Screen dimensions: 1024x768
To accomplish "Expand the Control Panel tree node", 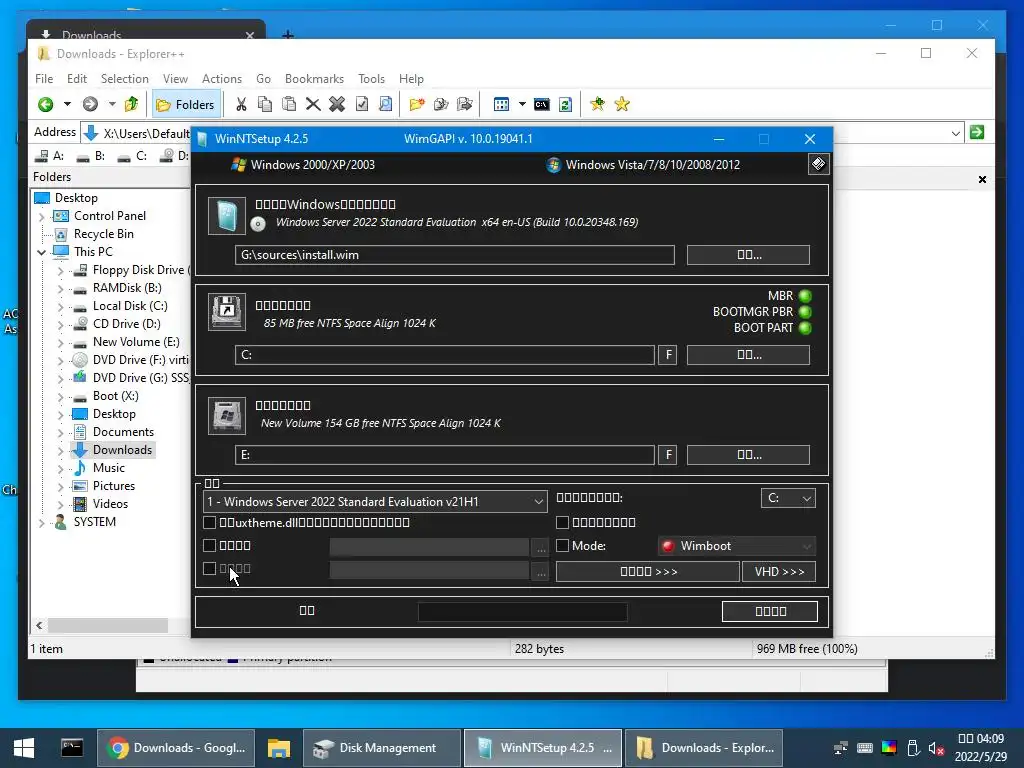I will tap(42, 216).
